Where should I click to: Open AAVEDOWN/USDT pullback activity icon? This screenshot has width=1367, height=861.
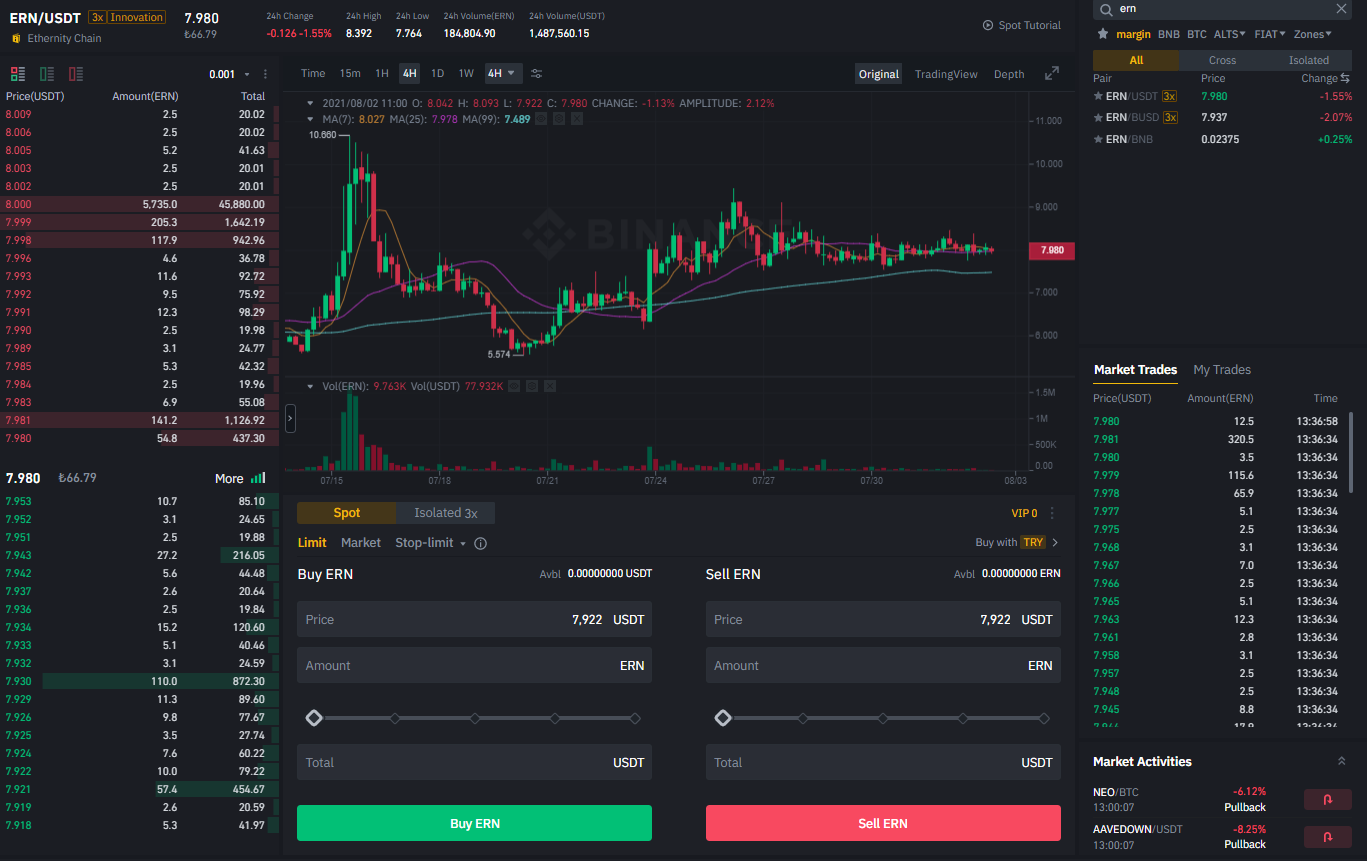click(x=1328, y=836)
